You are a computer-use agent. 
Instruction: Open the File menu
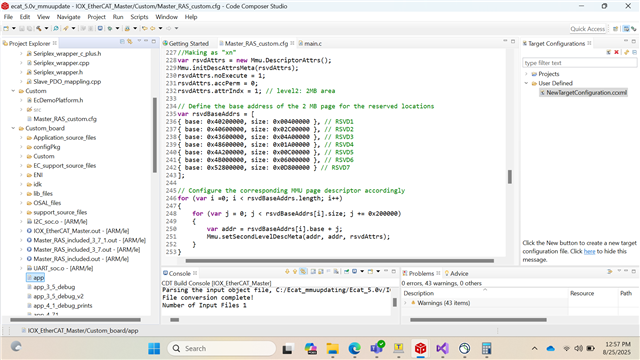coord(8,17)
